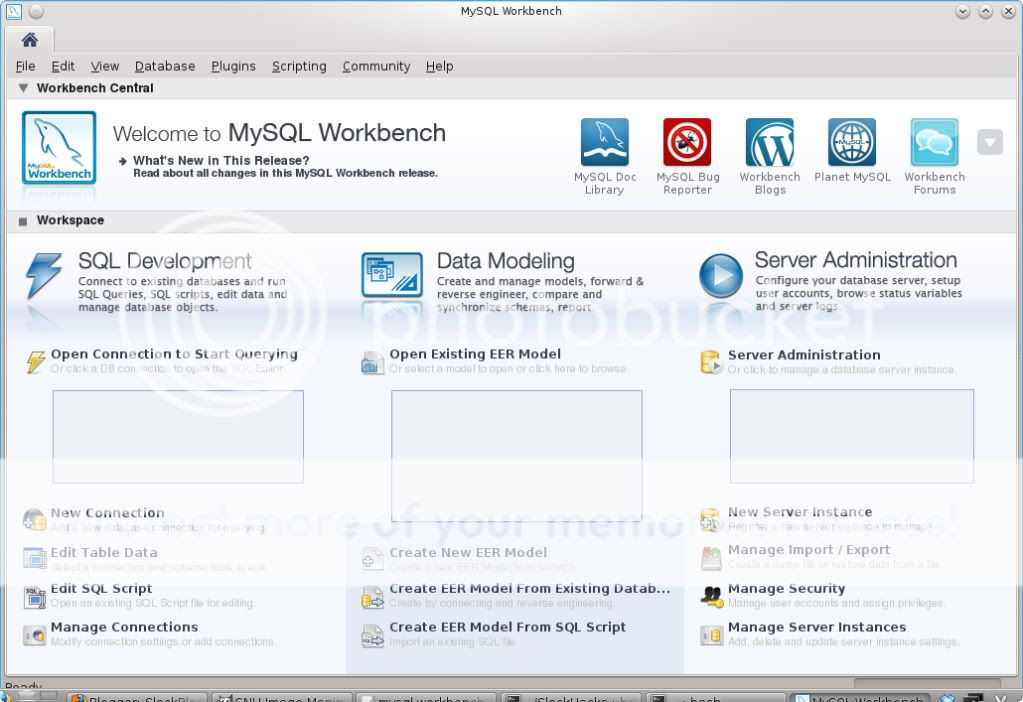Click the Manage Security link

(x=787, y=588)
